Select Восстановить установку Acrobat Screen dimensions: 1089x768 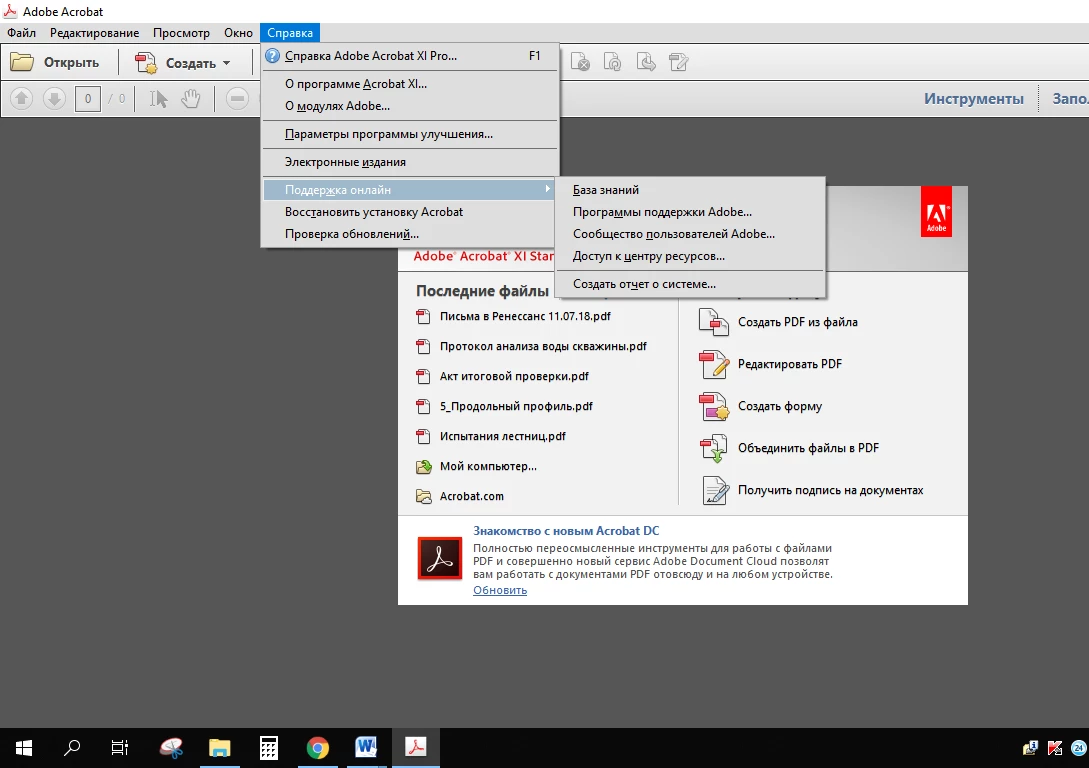[410, 212]
